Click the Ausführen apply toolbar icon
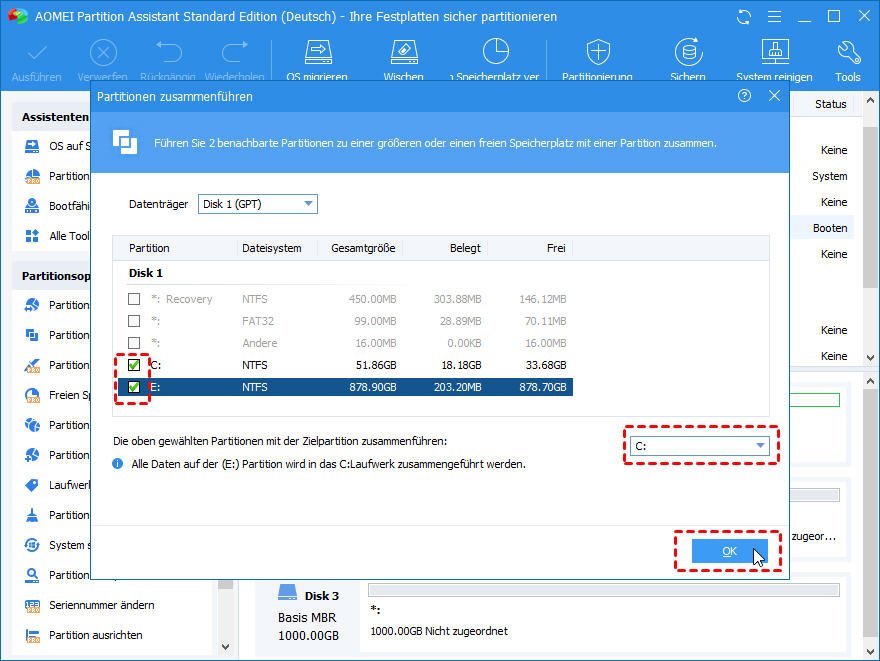 click(36, 53)
